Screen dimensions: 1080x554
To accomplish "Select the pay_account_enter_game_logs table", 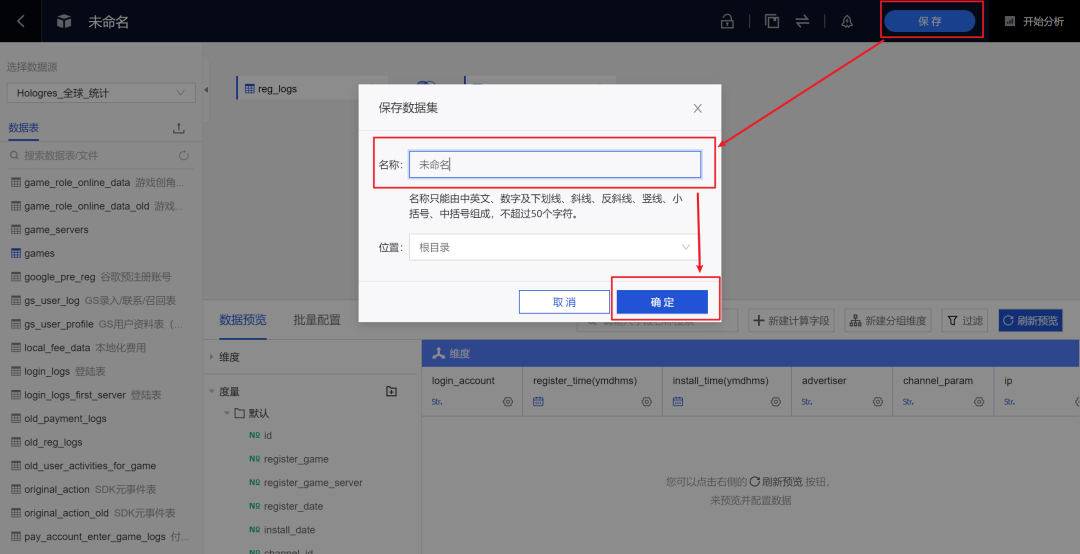I will 98,536.
